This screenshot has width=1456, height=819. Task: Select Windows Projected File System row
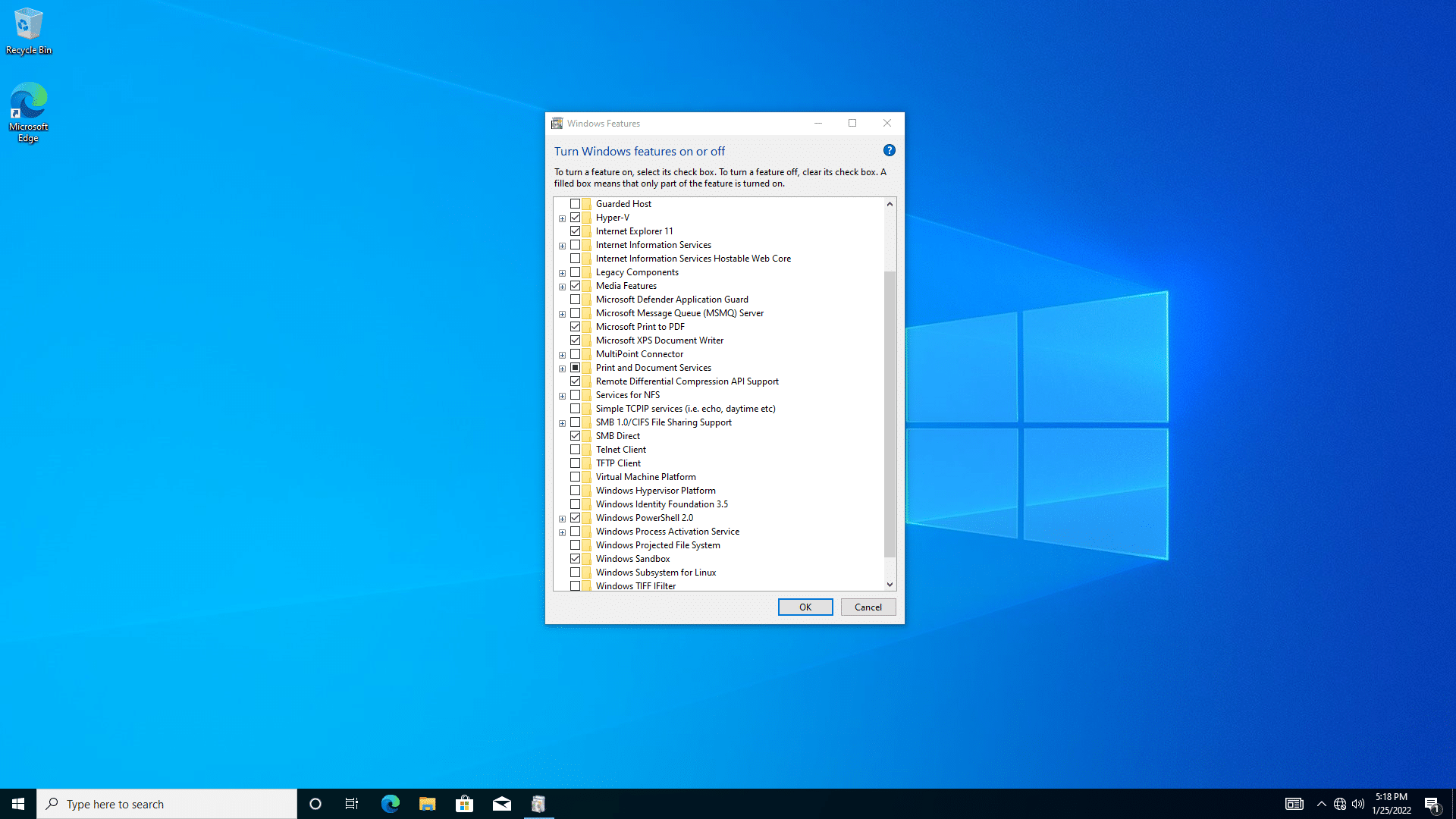point(657,545)
